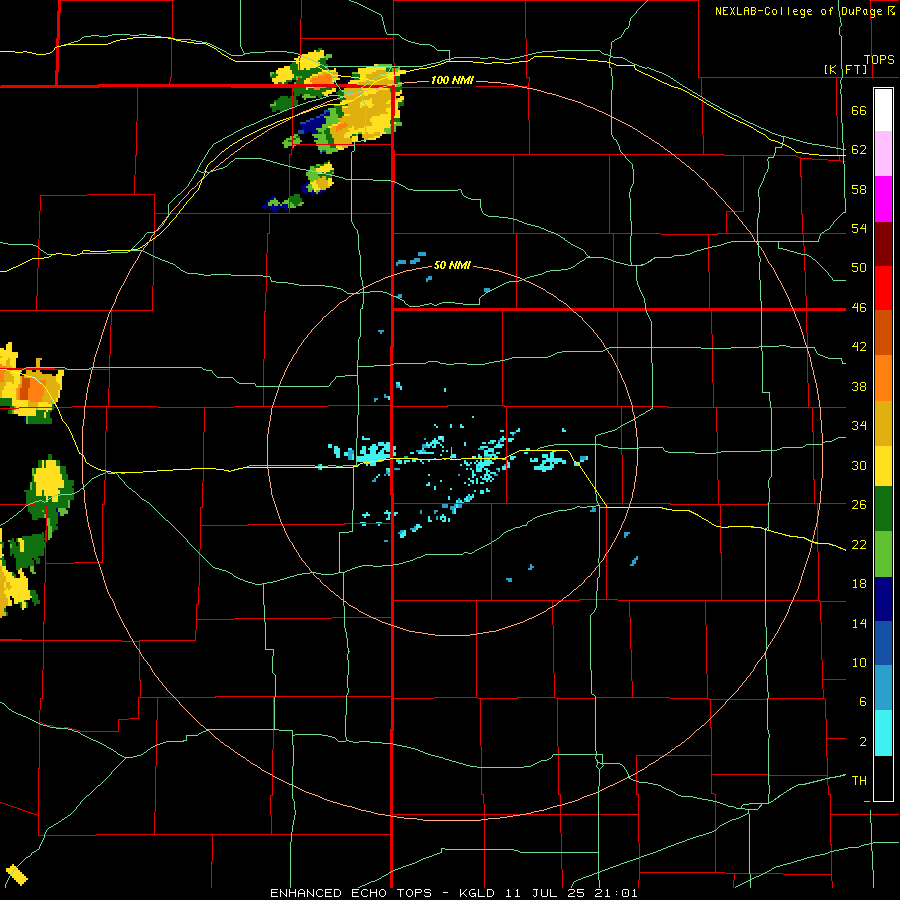Pick the navy blue legend swatch
Screen dimensions: 900x900
click(883, 599)
